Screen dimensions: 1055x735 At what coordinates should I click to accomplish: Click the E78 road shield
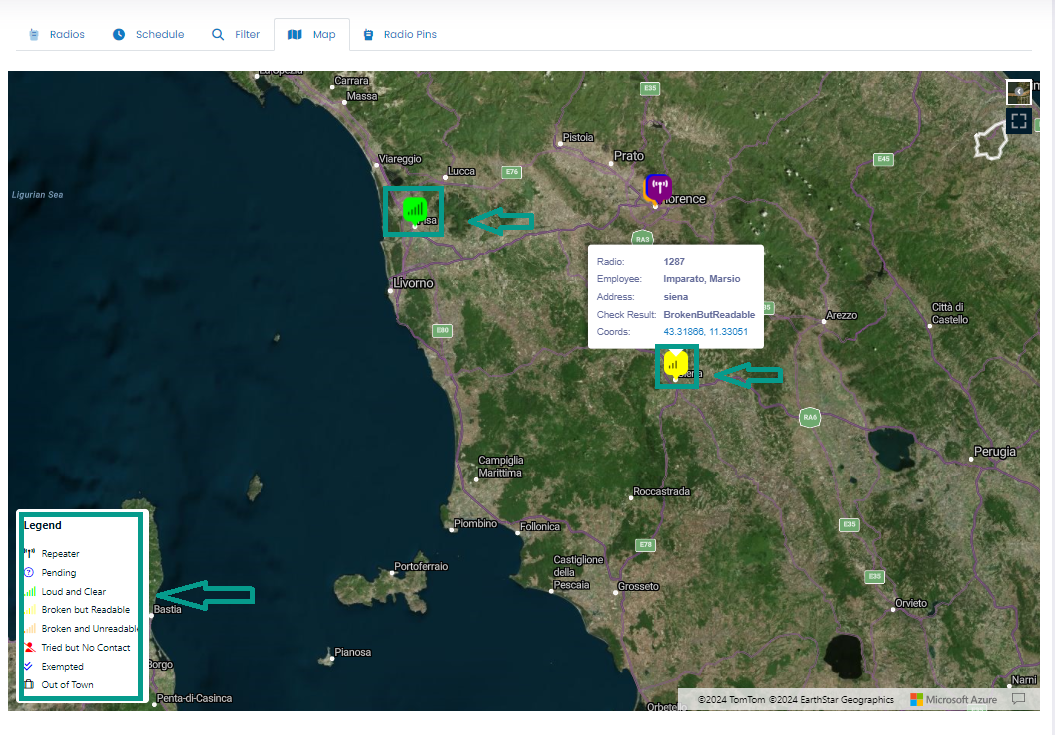tap(645, 545)
